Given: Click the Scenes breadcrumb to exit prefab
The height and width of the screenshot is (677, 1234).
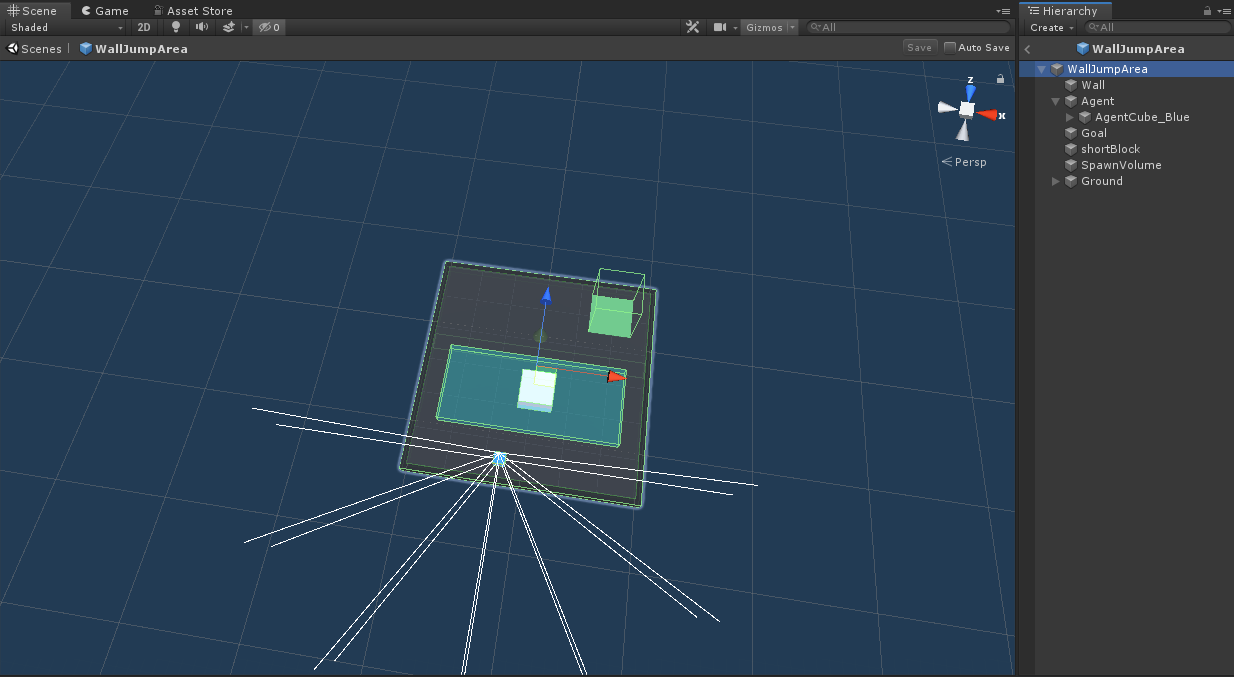Looking at the screenshot, I should 41,48.
